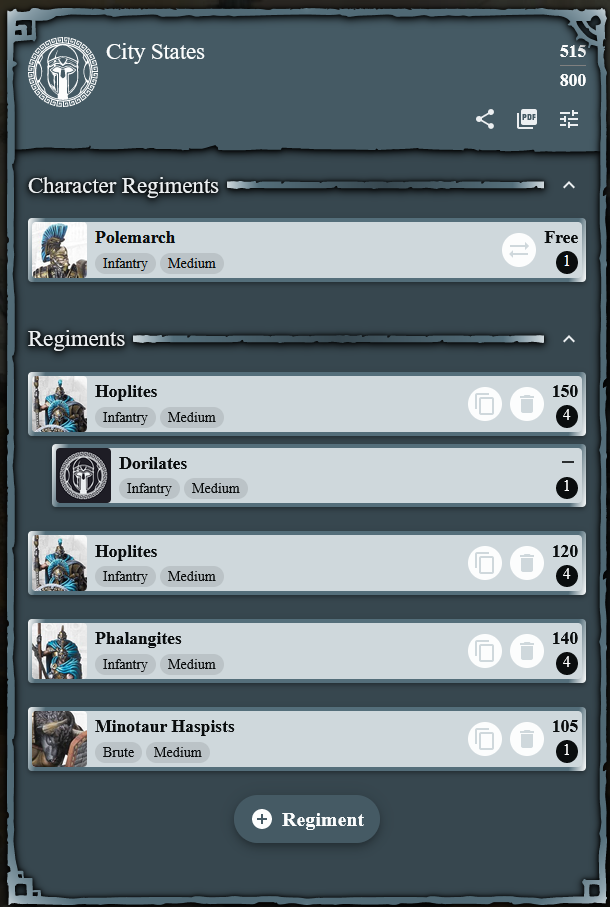Duplicate the 120-point Hoplites regiment

click(x=485, y=563)
